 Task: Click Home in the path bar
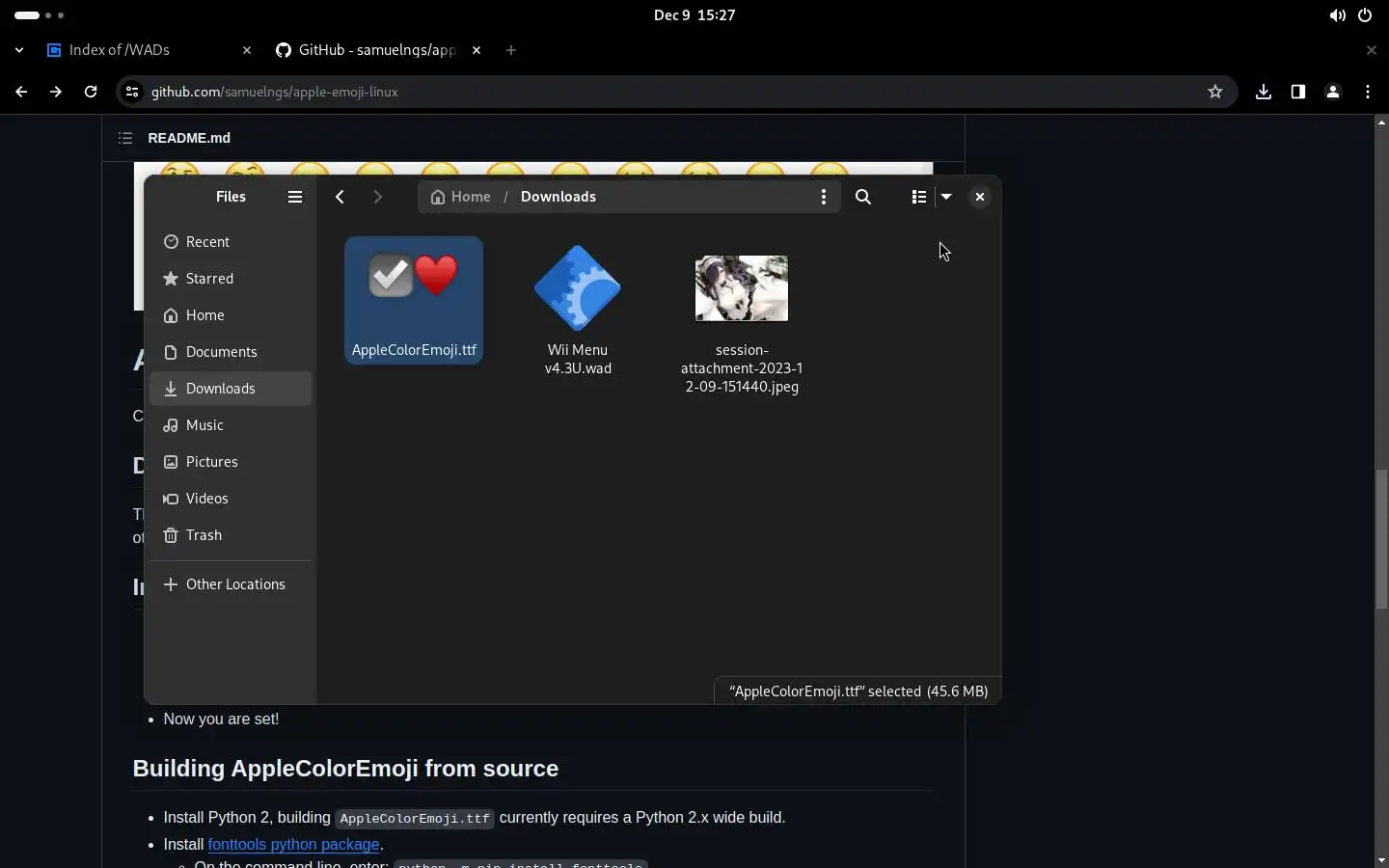(461, 197)
